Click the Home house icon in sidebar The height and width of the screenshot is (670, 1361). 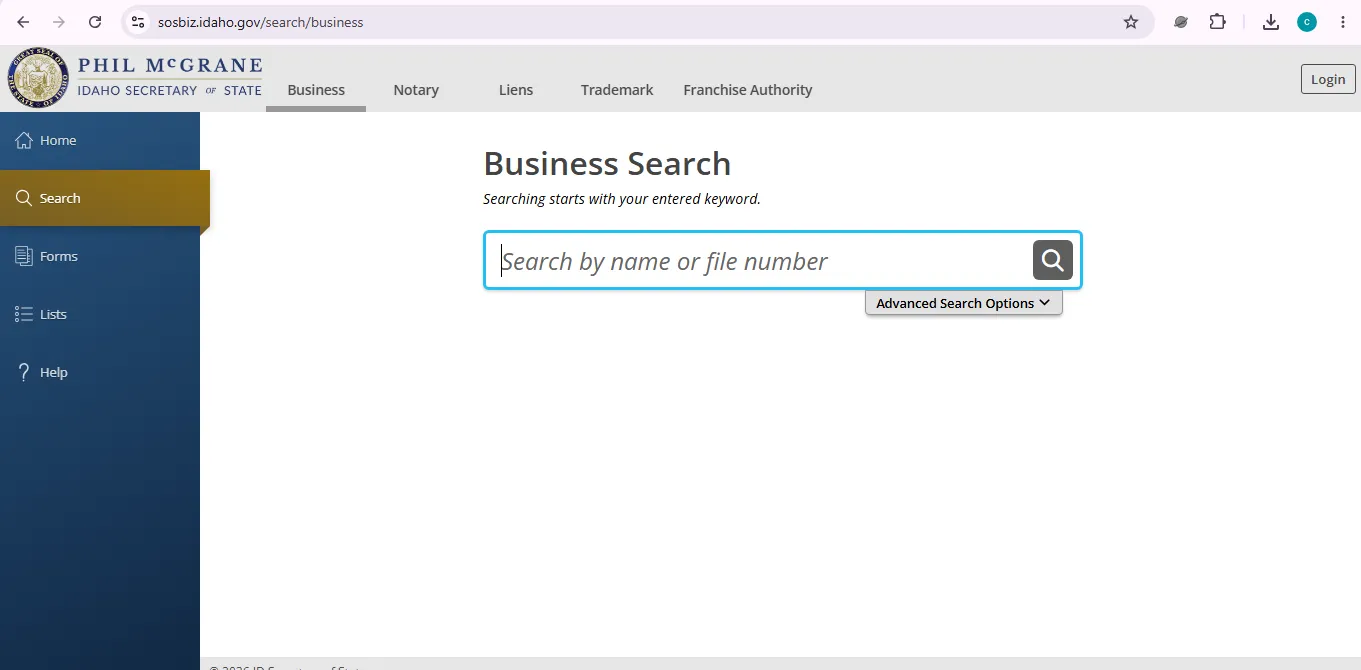[x=24, y=140]
